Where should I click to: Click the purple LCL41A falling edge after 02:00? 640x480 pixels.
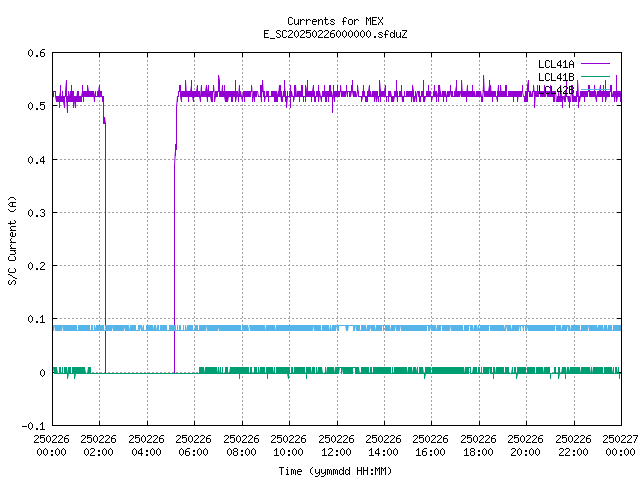105,245
